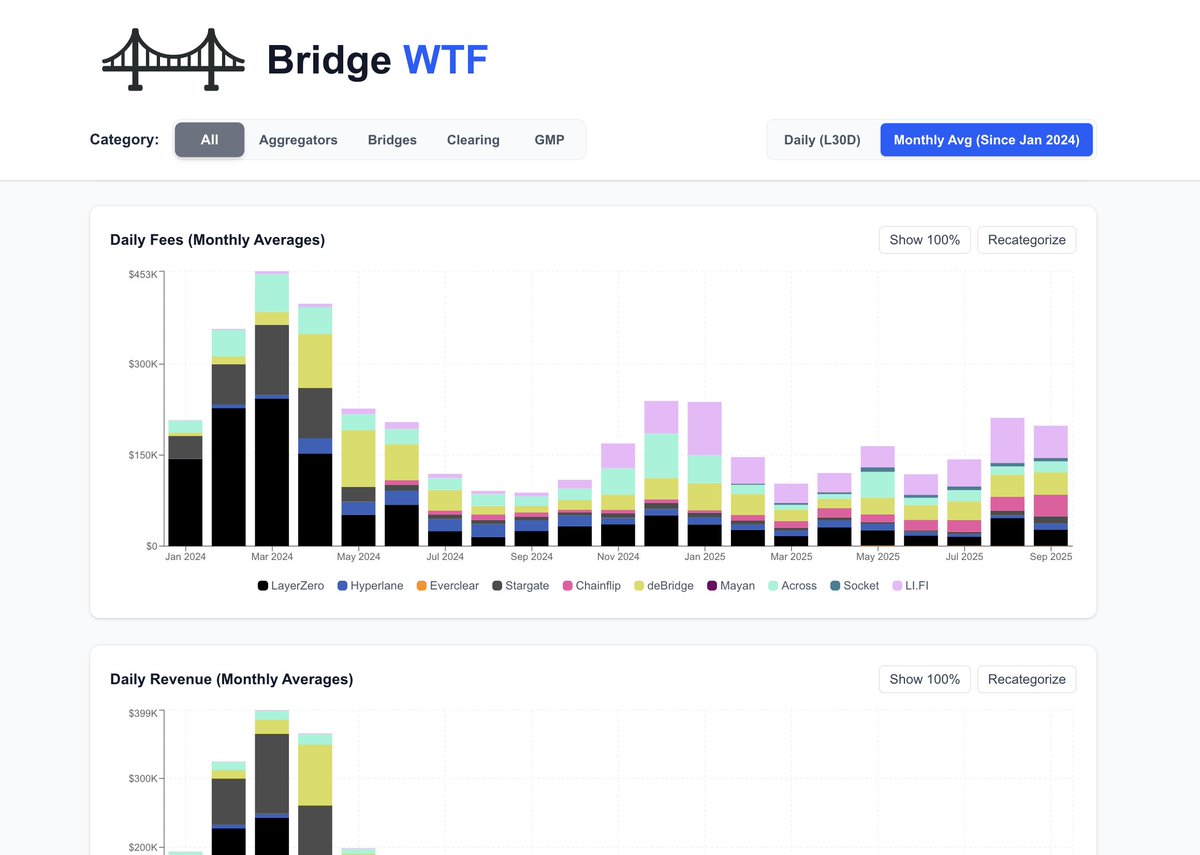Screen dimensions: 1200x855
Task: Select the Socket legend entry
Action: point(855,586)
